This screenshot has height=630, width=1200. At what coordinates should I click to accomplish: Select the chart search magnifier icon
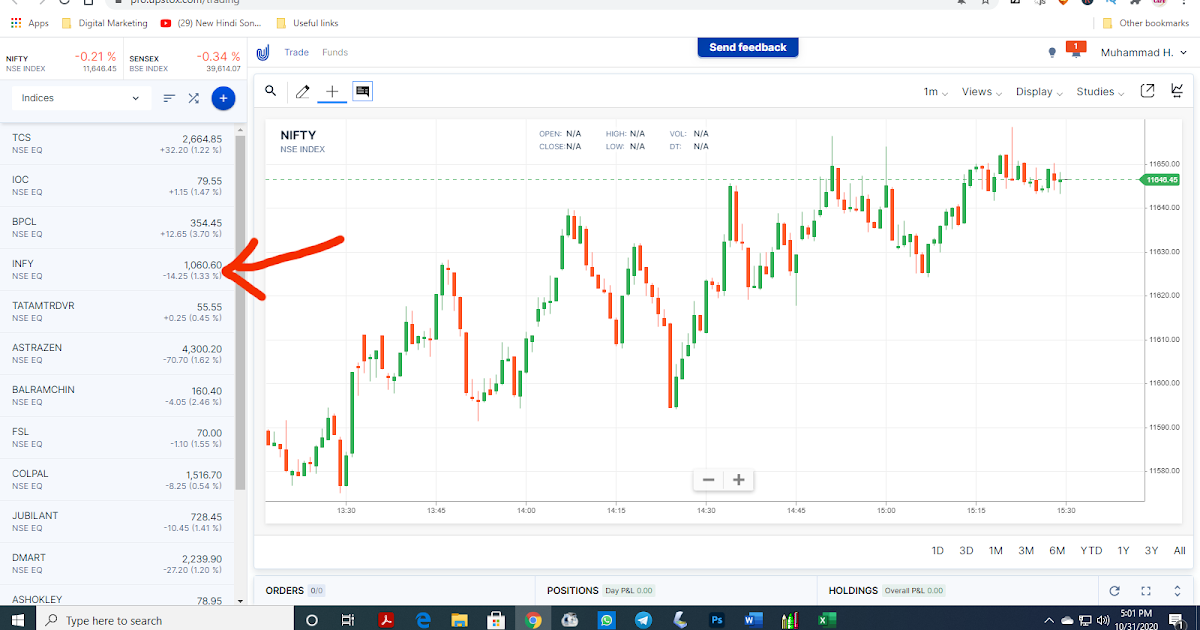point(270,91)
